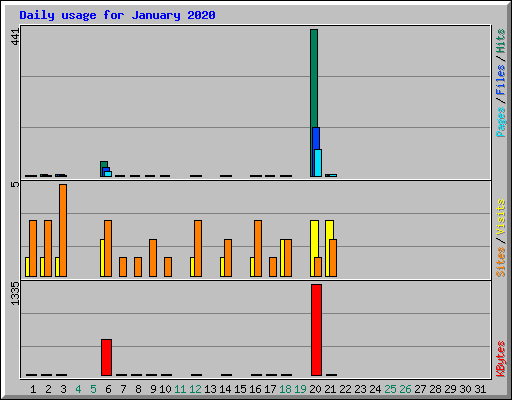512x400 pixels.
Task: Click the green day label '19'
Action: (300, 389)
